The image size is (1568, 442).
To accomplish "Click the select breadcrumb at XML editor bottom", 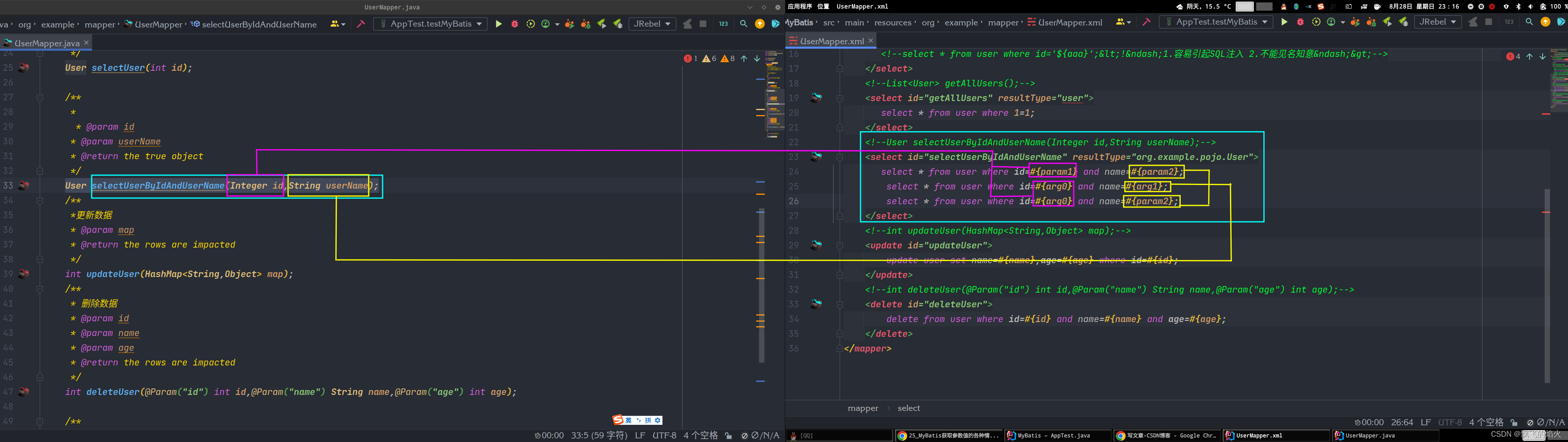I will pos(909,408).
